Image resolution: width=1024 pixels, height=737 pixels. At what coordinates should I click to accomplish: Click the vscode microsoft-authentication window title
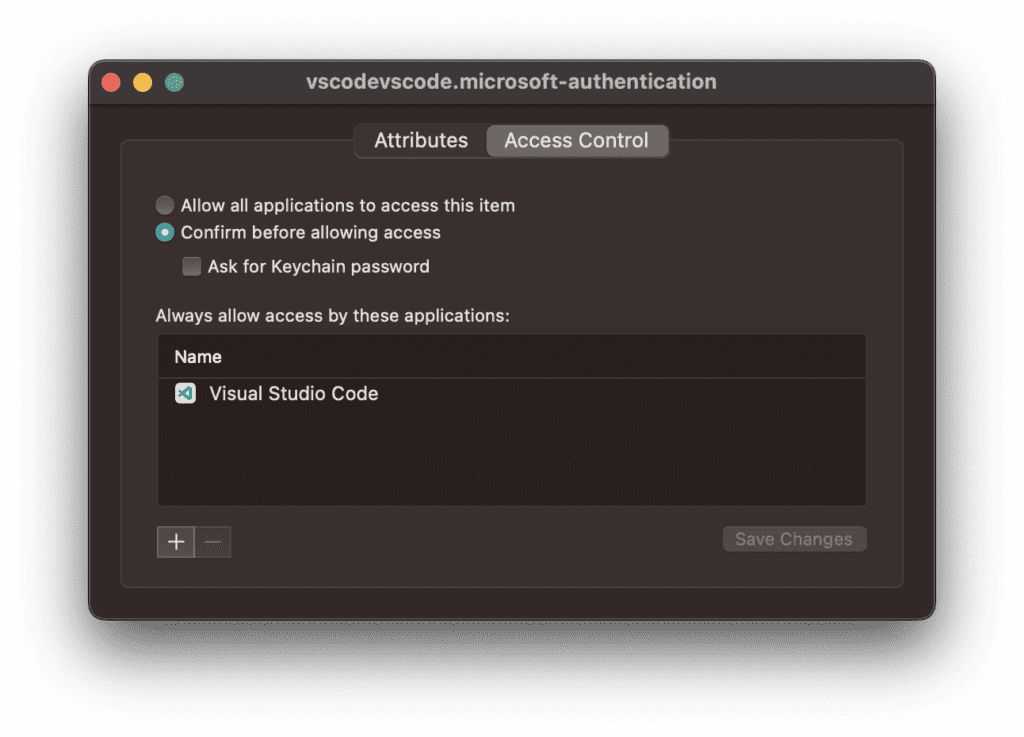[x=511, y=82]
